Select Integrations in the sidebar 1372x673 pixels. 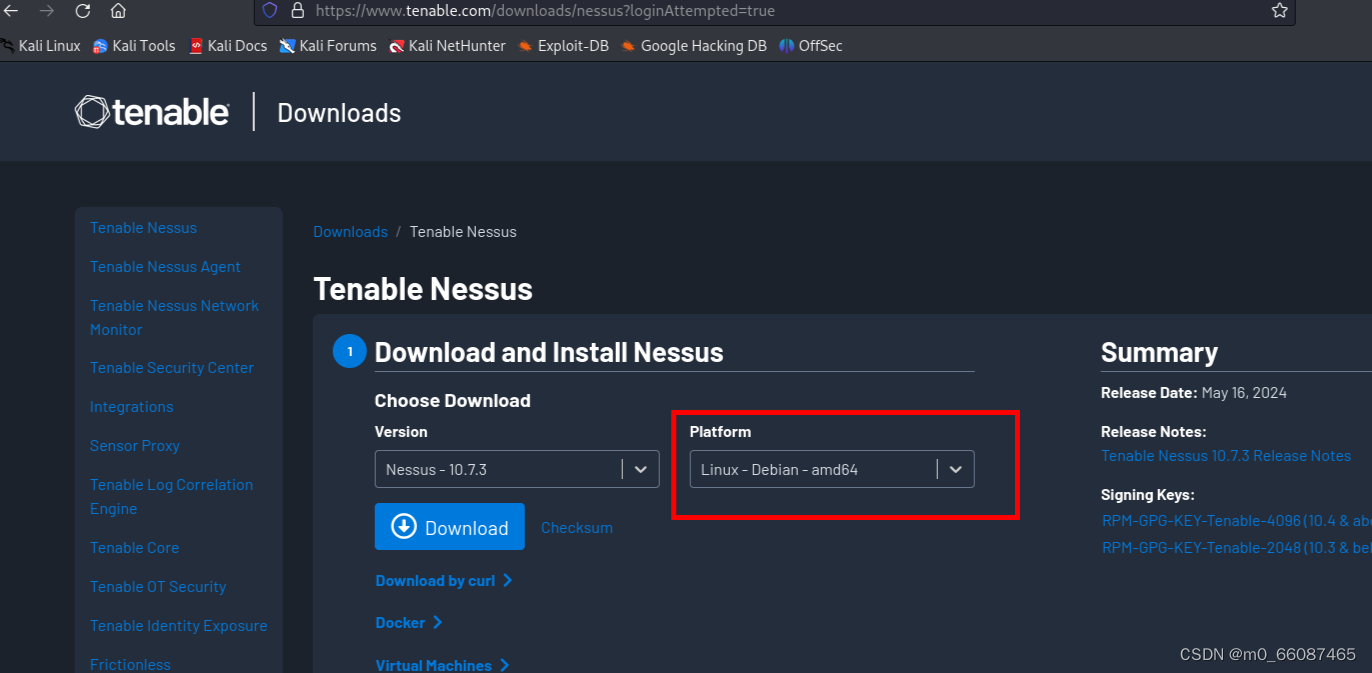pos(131,406)
